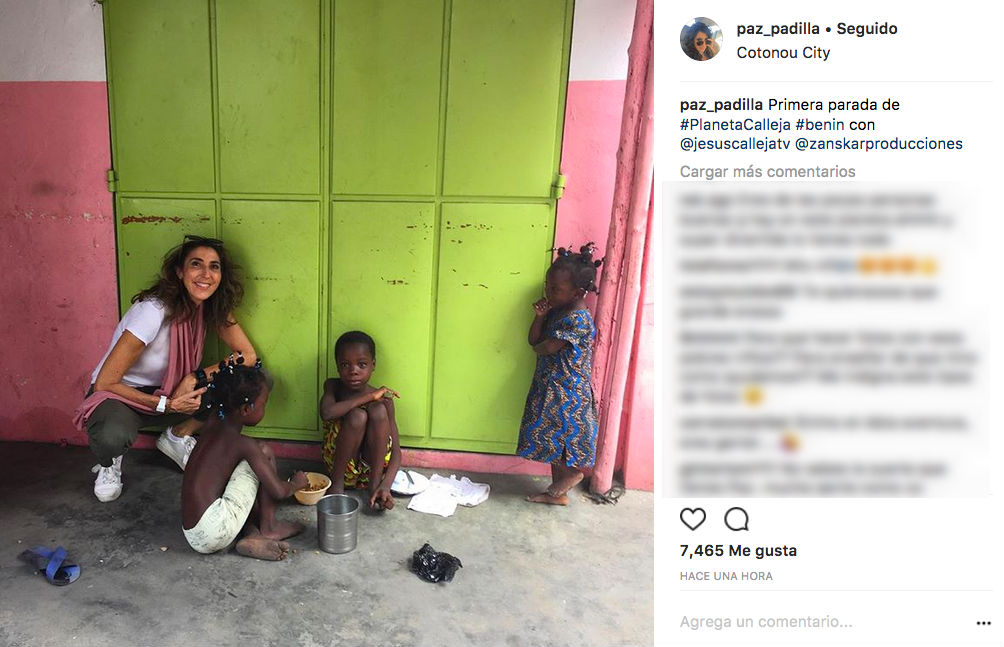Toggle the Seguido following button
The height and width of the screenshot is (647, 1004).
point(867,29)
